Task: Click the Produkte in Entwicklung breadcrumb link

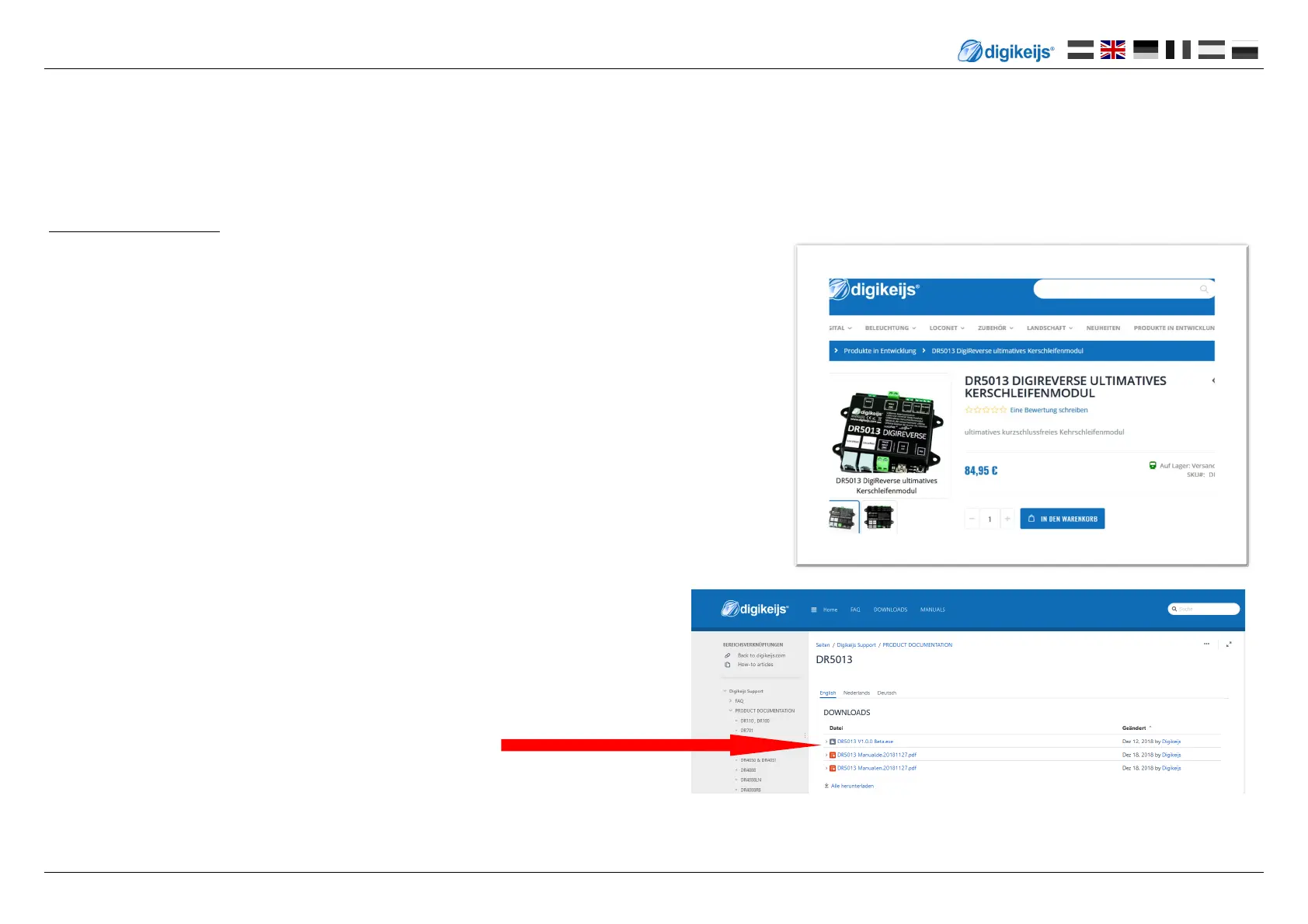Action: (880, 351)
